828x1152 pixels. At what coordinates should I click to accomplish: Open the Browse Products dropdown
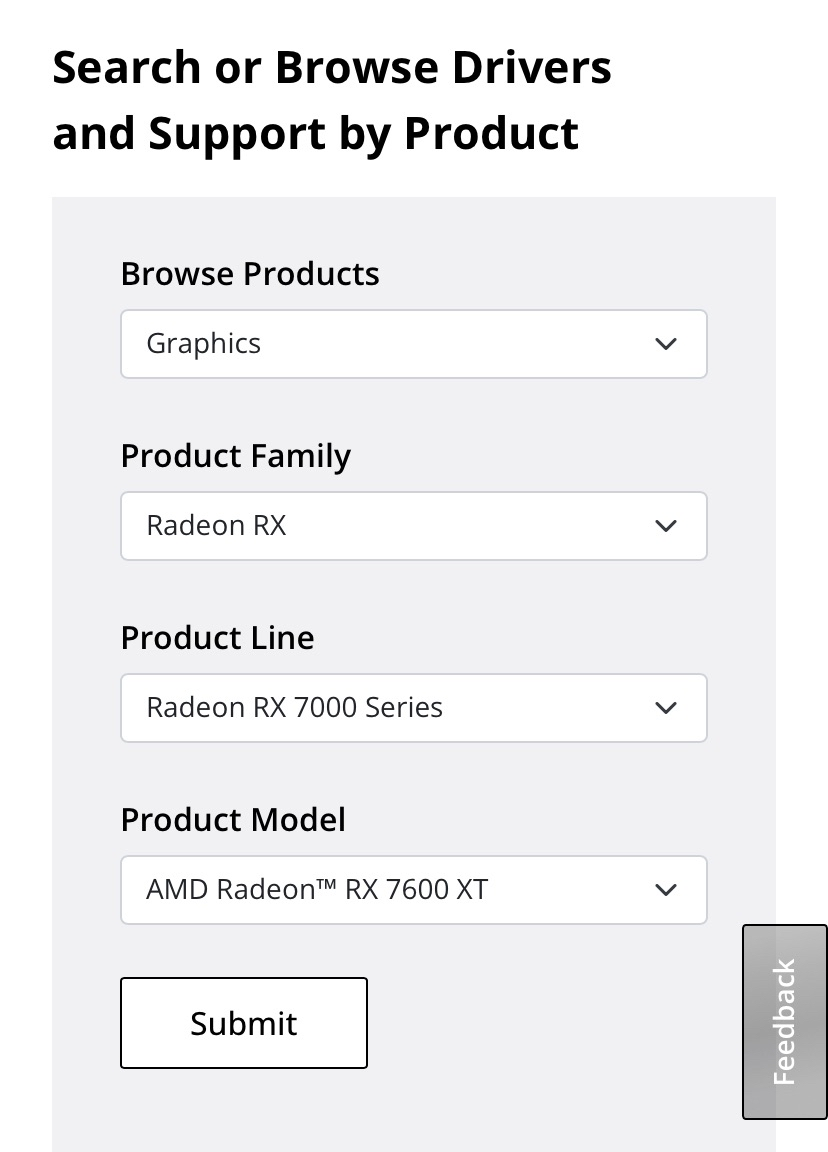click(413, 344)
